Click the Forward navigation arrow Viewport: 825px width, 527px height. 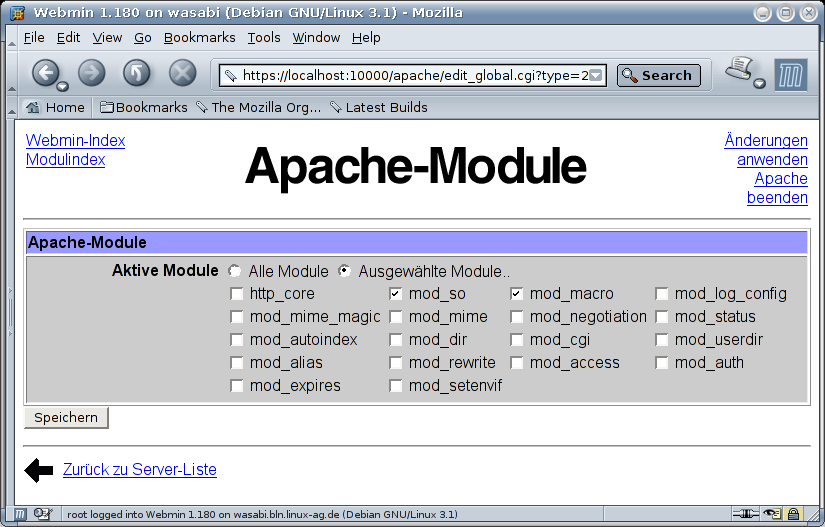(x=92, y=73)
